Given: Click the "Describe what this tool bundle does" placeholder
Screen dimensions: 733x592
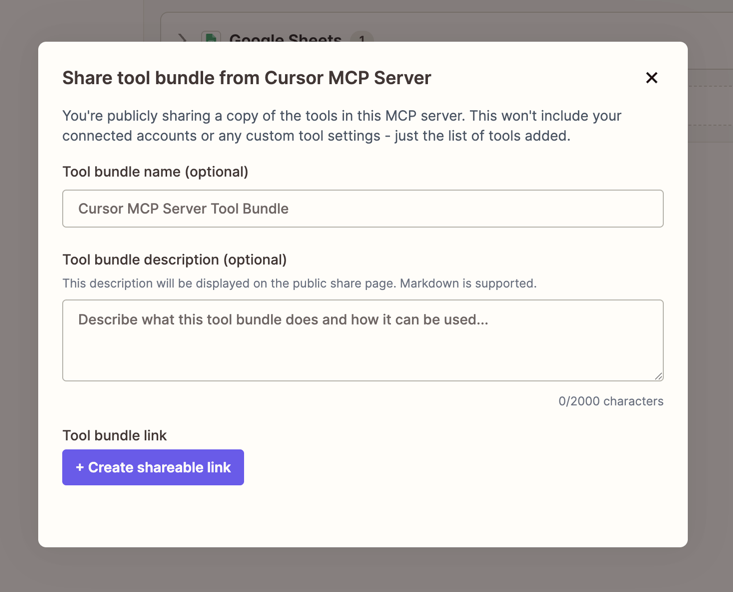Looking at the screenshot, I should 283,321.
